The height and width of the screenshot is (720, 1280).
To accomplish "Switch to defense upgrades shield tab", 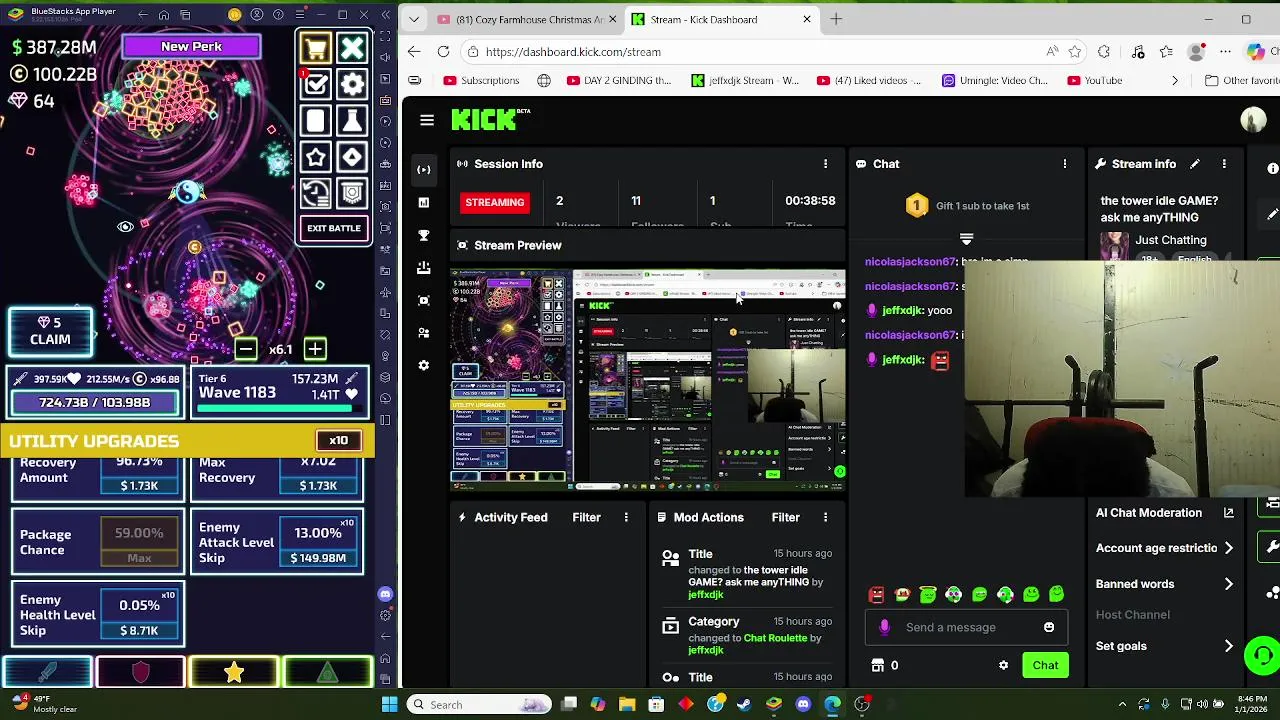I will click(x=141, y=673).
